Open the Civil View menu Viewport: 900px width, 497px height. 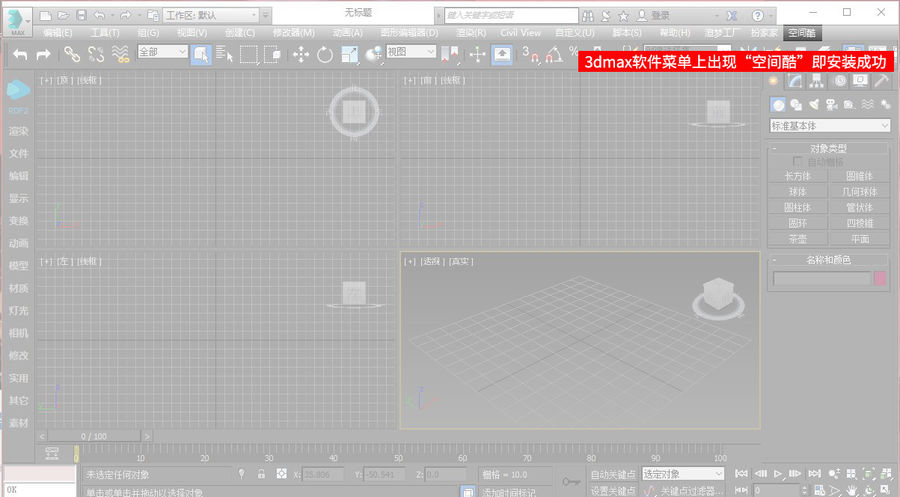520,33
